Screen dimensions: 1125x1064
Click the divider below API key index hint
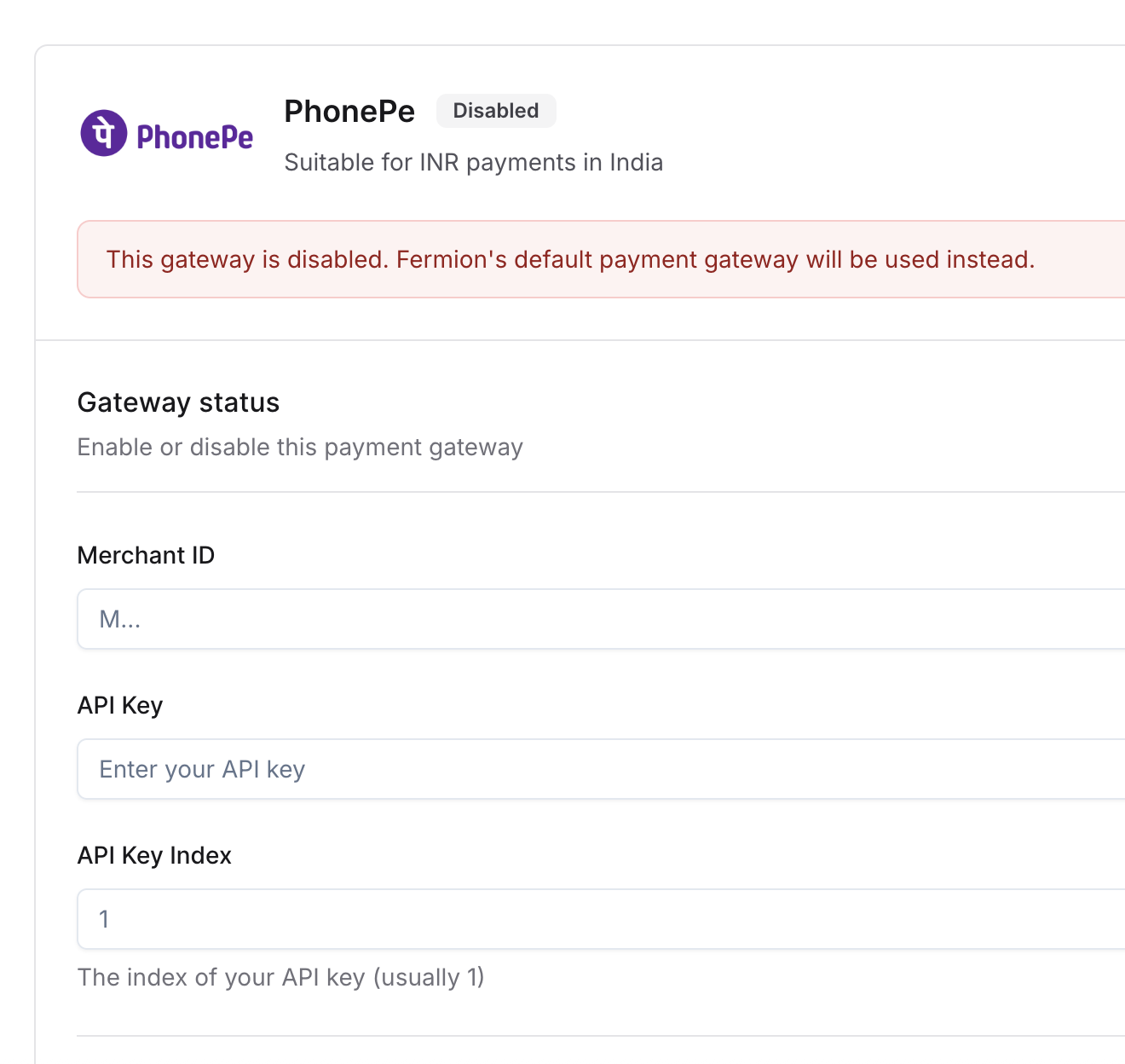click(597, 1036)
